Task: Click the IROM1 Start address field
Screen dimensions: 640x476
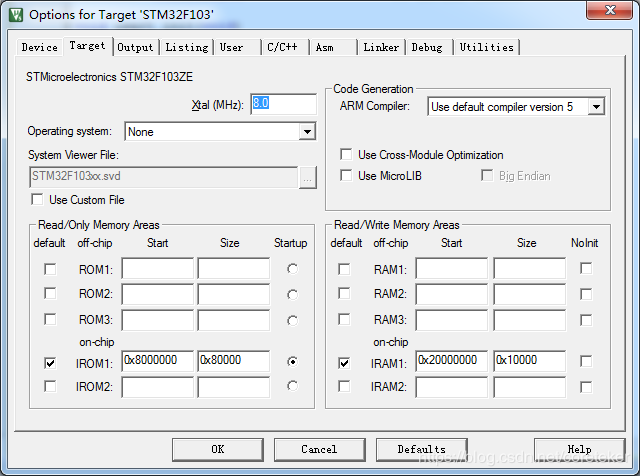Action: pyautogui.click(x=158, y=360)
